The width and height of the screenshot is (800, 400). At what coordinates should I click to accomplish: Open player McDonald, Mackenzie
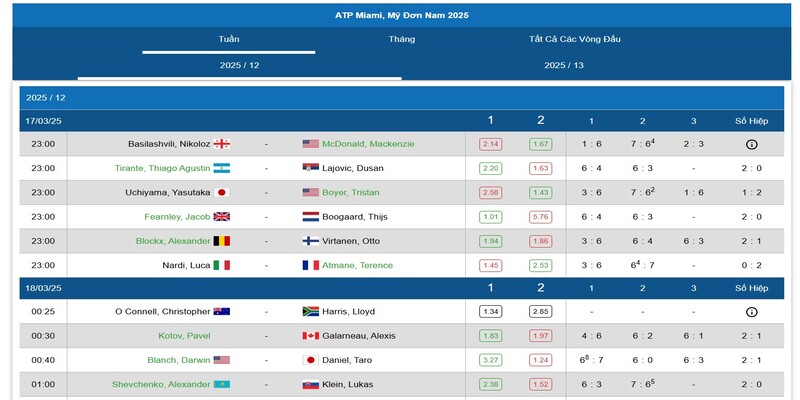click(368, 144)
